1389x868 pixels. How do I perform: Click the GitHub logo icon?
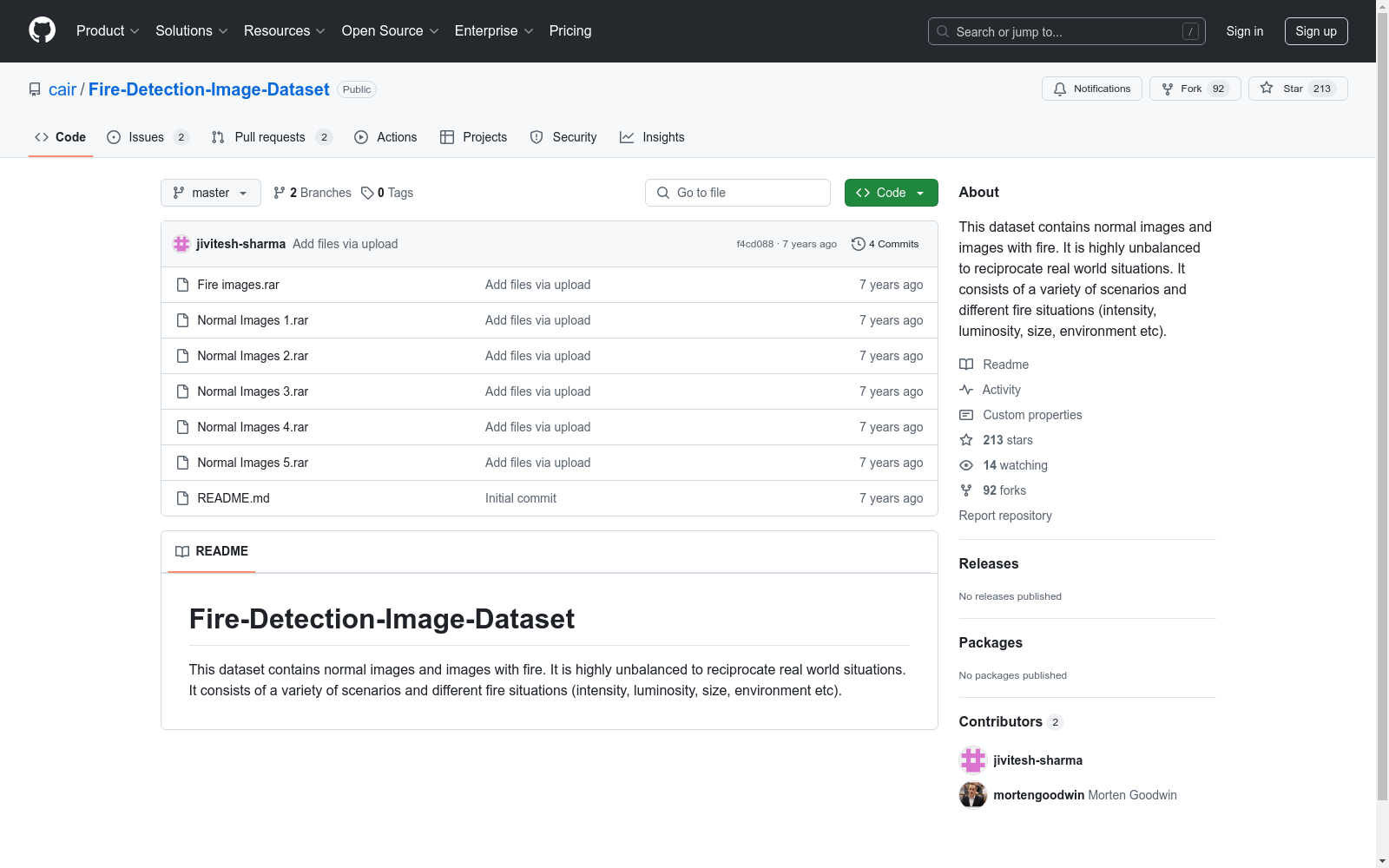[x=42, y=30]
